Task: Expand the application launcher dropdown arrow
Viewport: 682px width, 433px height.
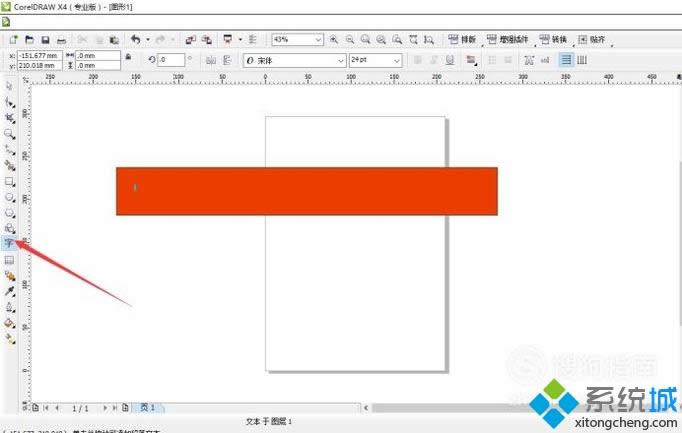Action: coord(240,40)
